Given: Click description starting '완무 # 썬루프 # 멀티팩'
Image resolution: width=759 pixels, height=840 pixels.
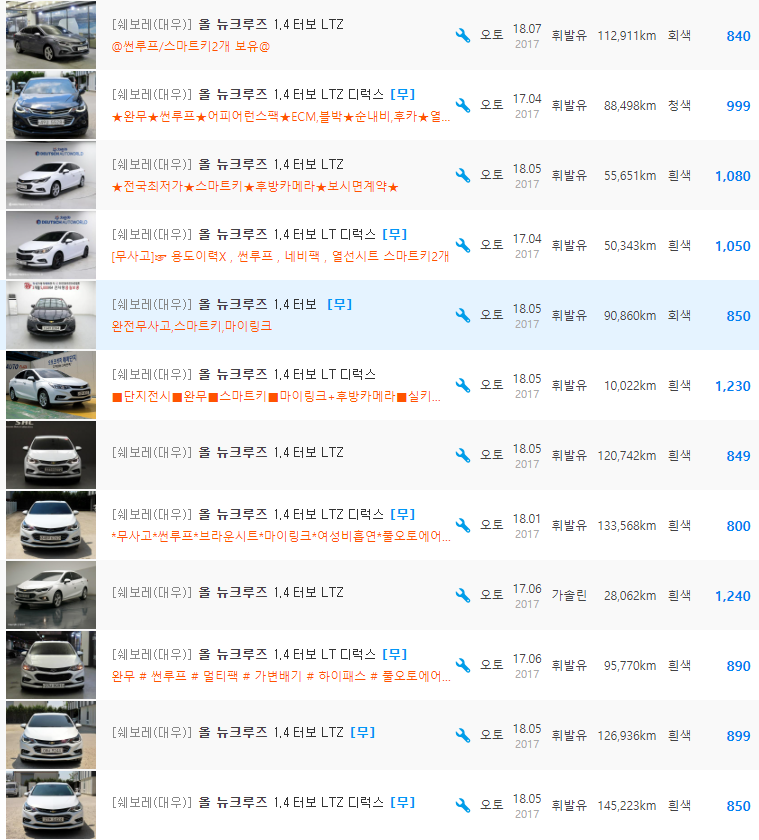Looking at the screenshot, I should click(281, 677).
